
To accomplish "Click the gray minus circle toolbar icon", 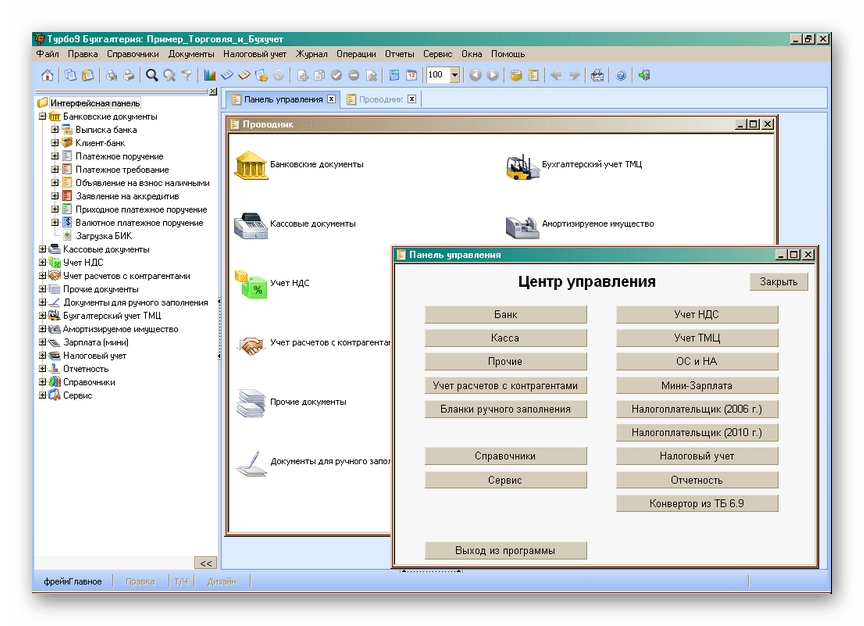I will point(354,75).
